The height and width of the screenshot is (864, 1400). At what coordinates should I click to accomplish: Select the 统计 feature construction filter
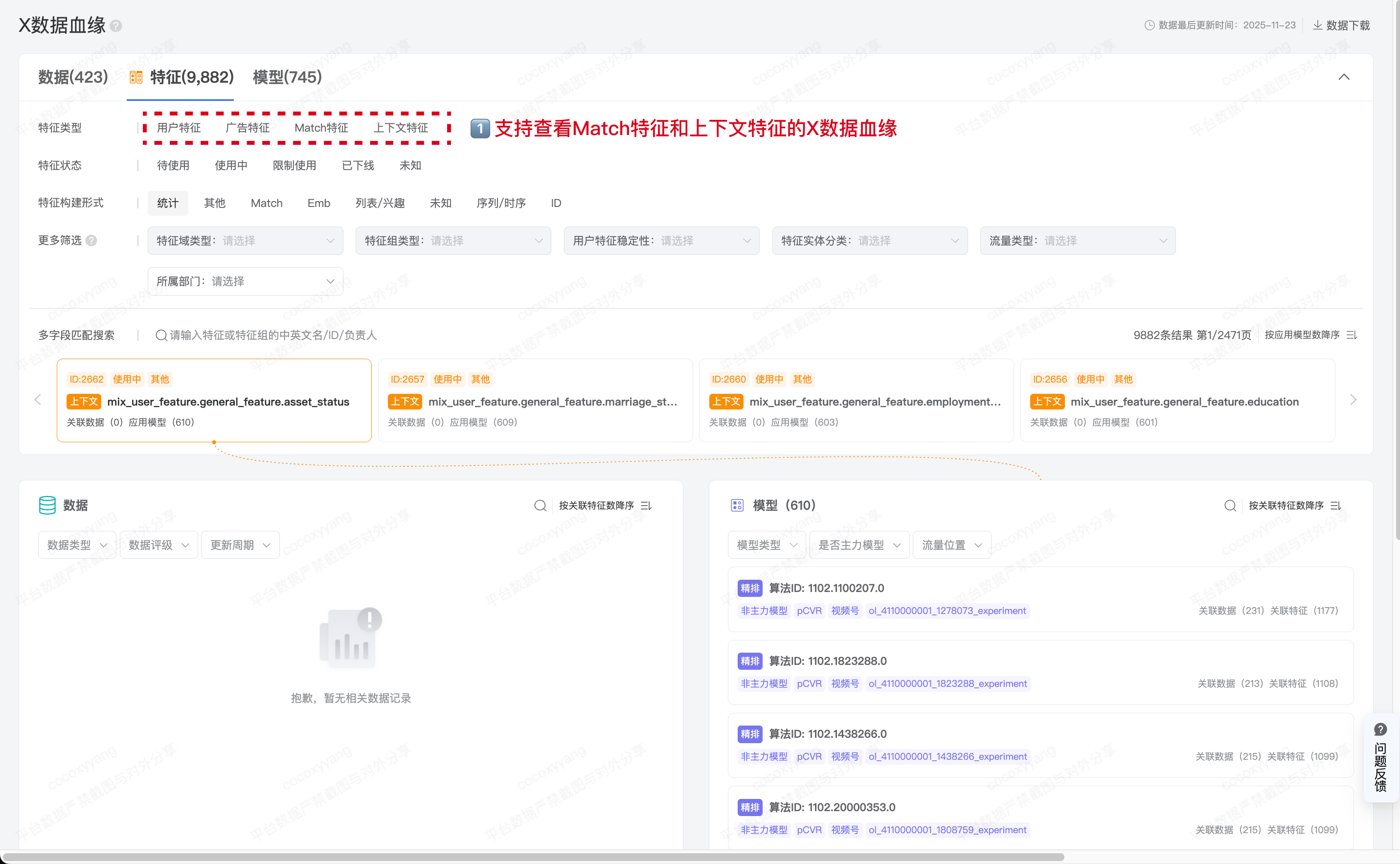coord(167,204)
